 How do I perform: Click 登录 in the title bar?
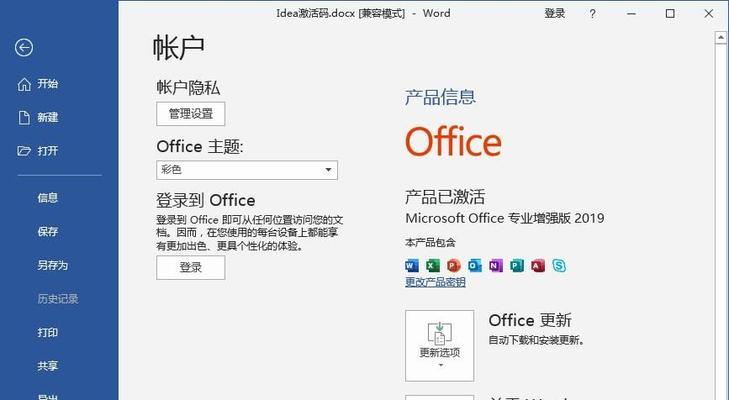(x=555, y=13)
